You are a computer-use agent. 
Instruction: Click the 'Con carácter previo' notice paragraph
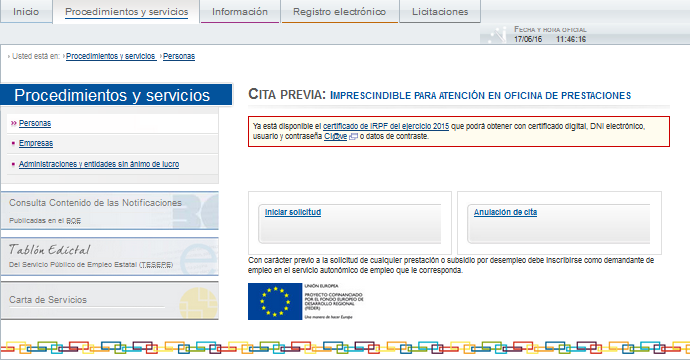click(451, 265)
